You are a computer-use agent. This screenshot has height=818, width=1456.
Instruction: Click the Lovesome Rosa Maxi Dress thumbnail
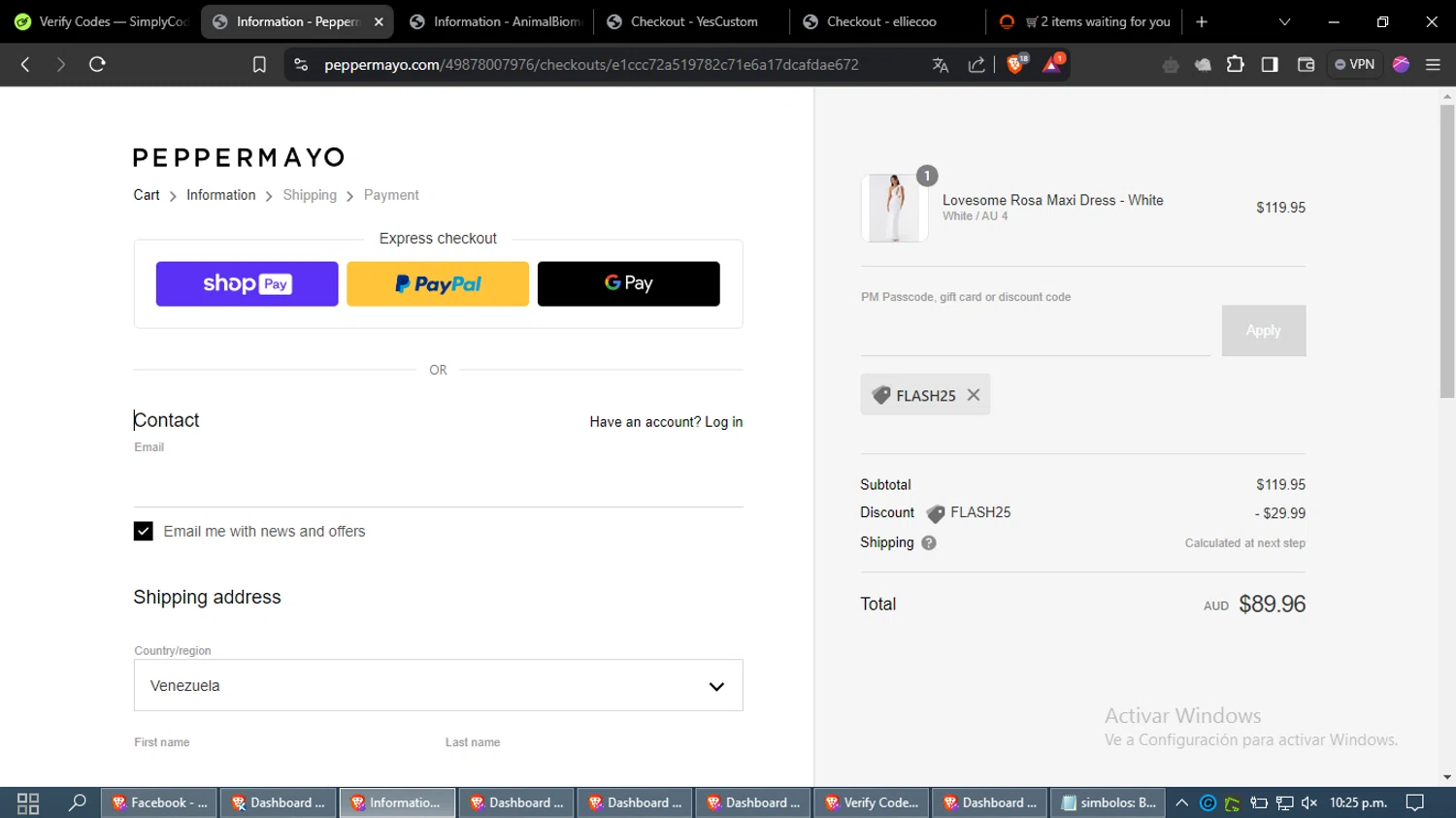894,208
